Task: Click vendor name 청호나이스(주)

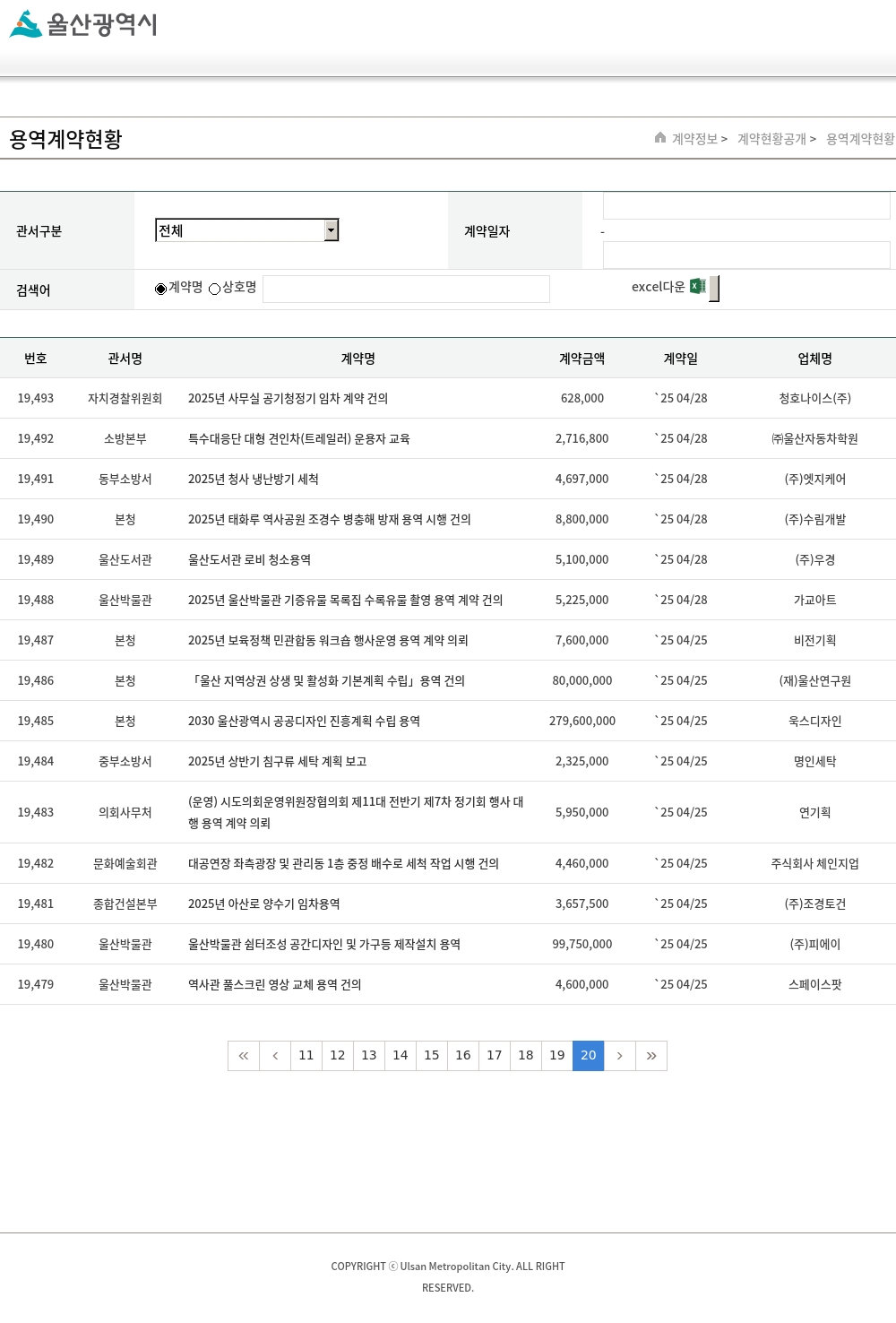Action: point(815,399)
